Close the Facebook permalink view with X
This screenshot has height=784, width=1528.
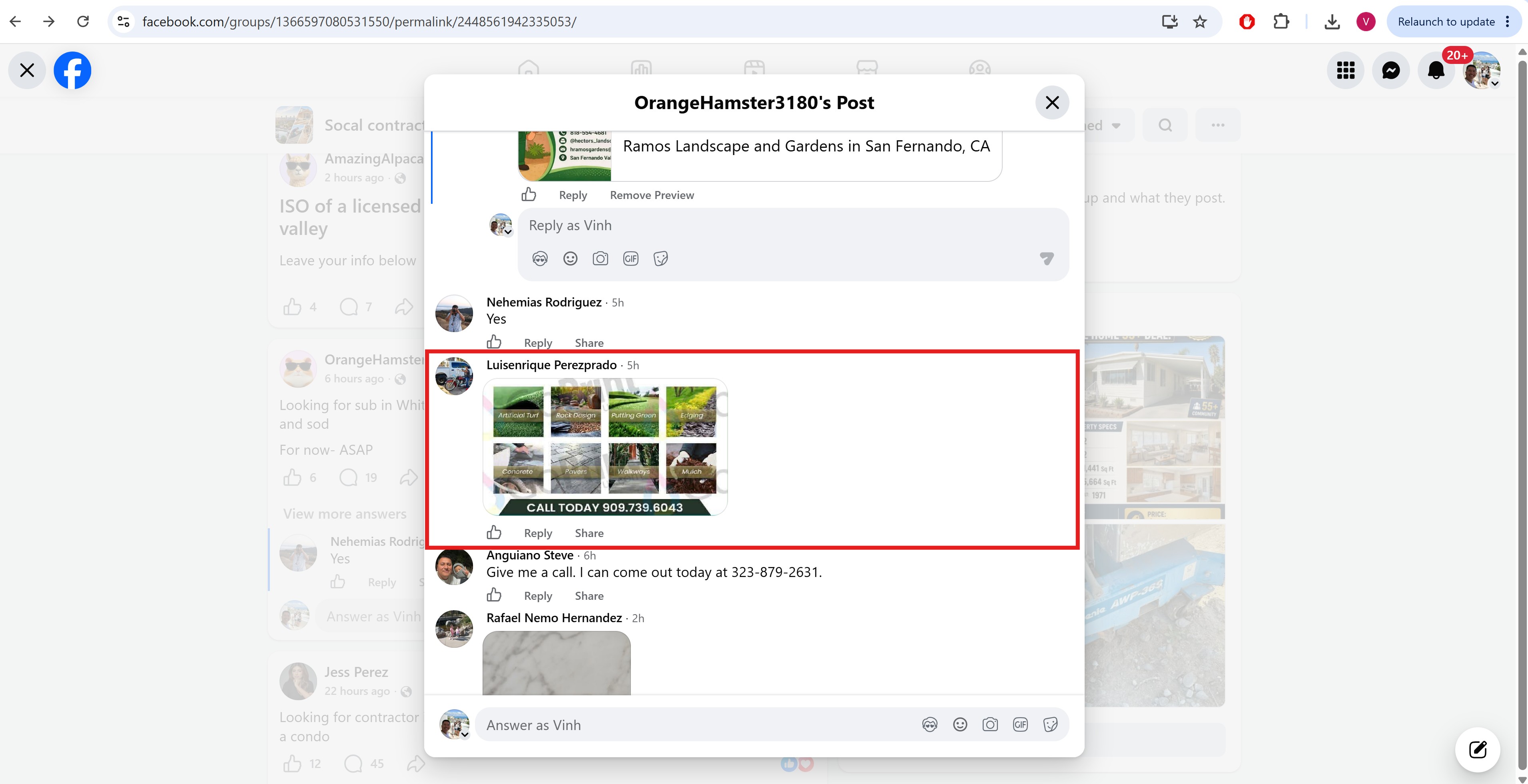tap(27, 71)
